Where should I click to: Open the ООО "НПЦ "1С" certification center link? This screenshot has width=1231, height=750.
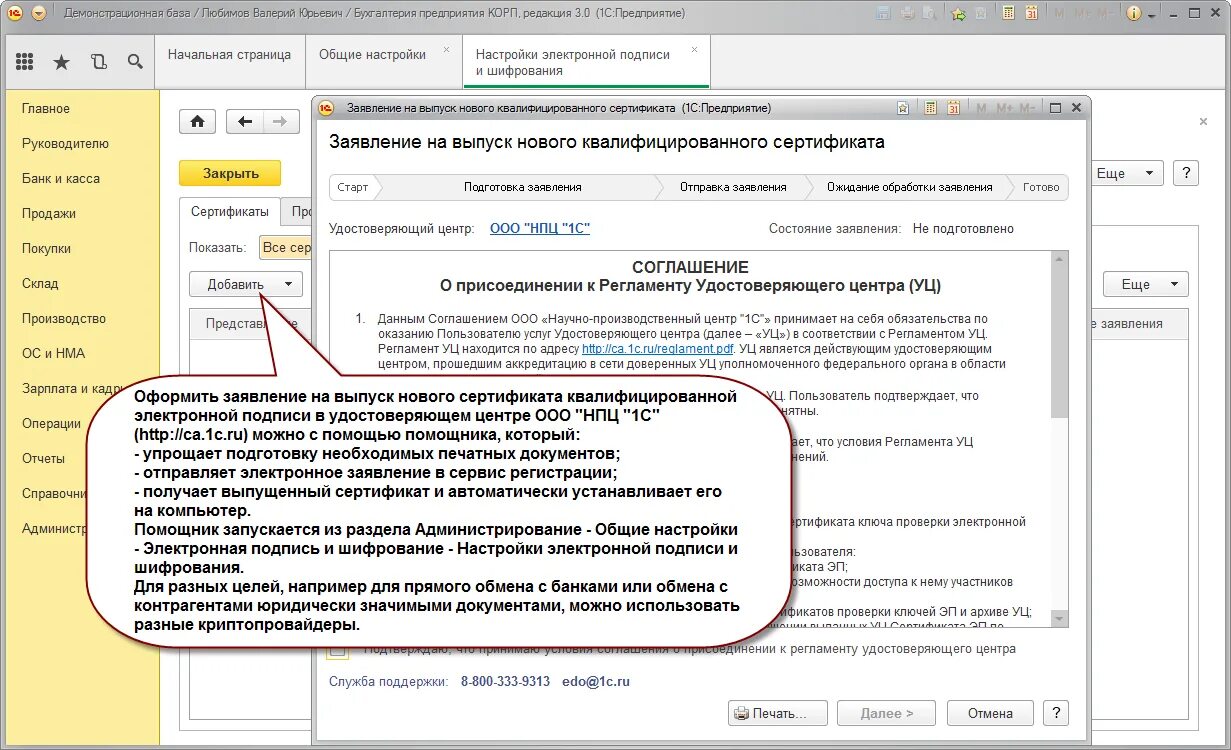(540, 228)
